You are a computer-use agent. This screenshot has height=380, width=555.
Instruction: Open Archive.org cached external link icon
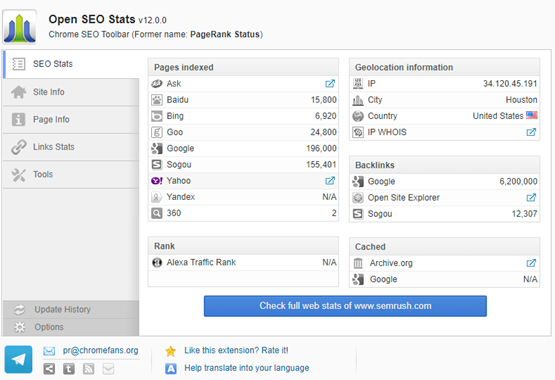coord(531,263)
